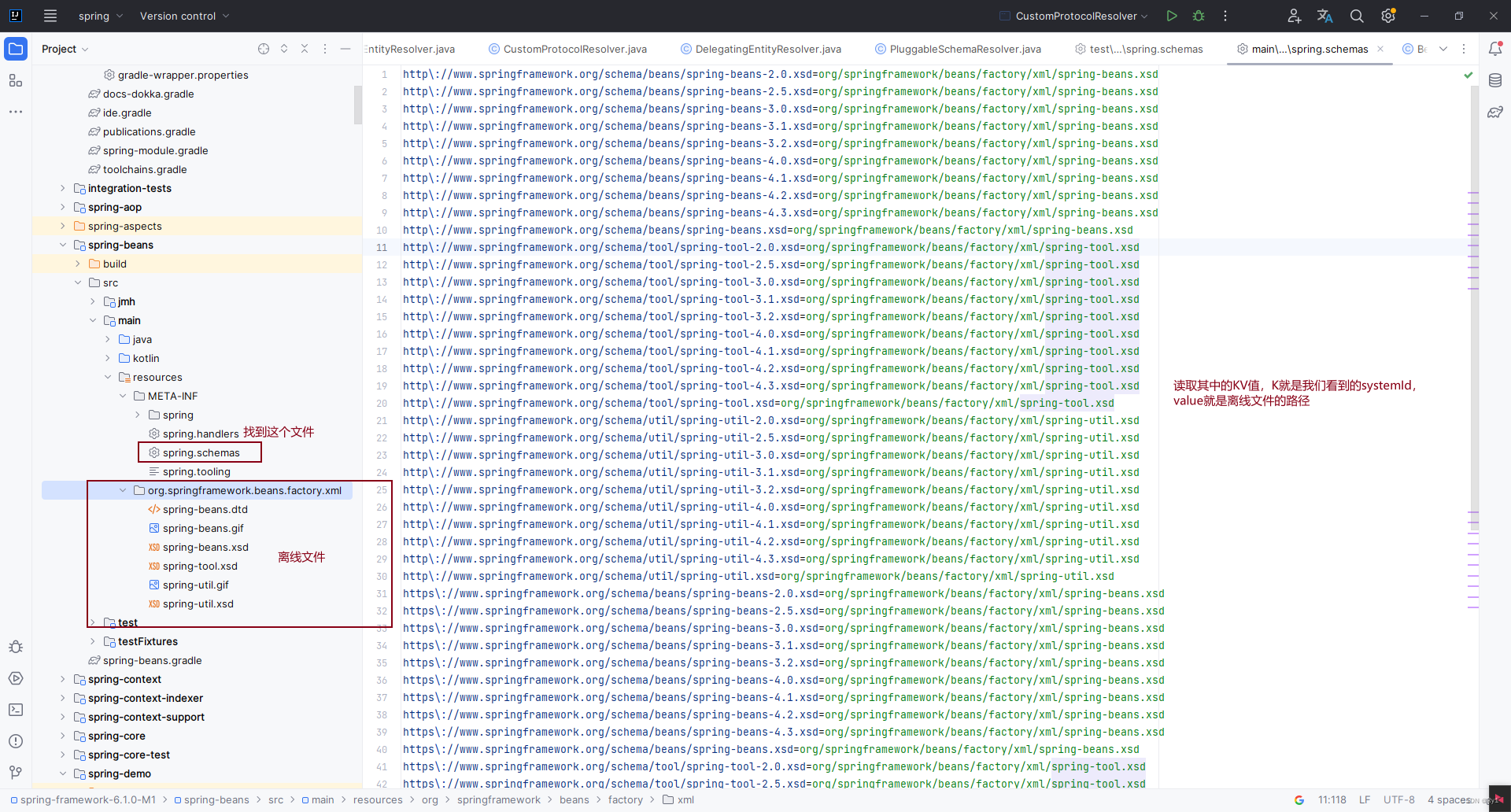The width and height of the screenshot is (1511, 812).
Task: Collapse all nodes in Project panel
Action: click(305, 49)
